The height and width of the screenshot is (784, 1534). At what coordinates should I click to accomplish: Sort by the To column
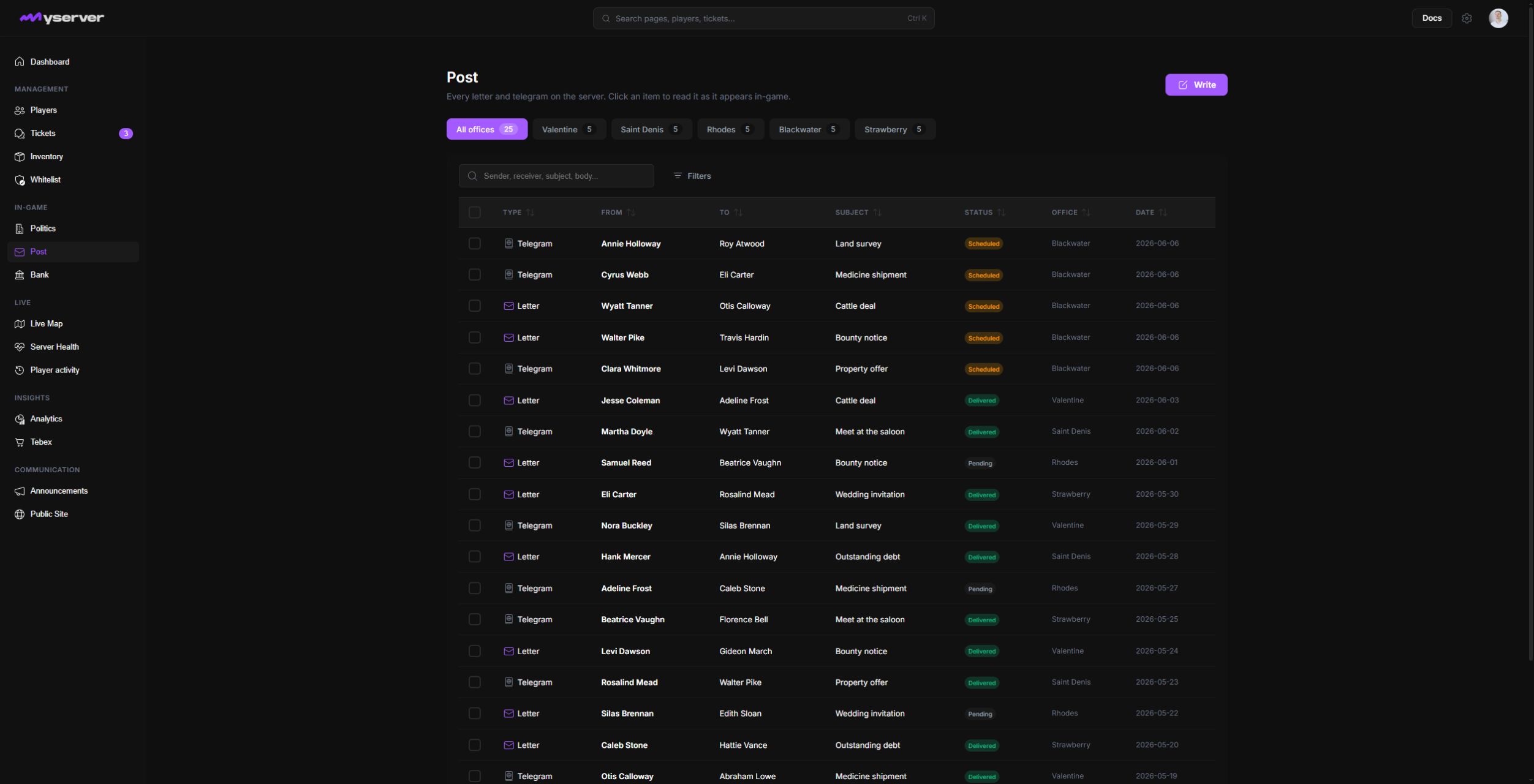click(x=731, y=213)
